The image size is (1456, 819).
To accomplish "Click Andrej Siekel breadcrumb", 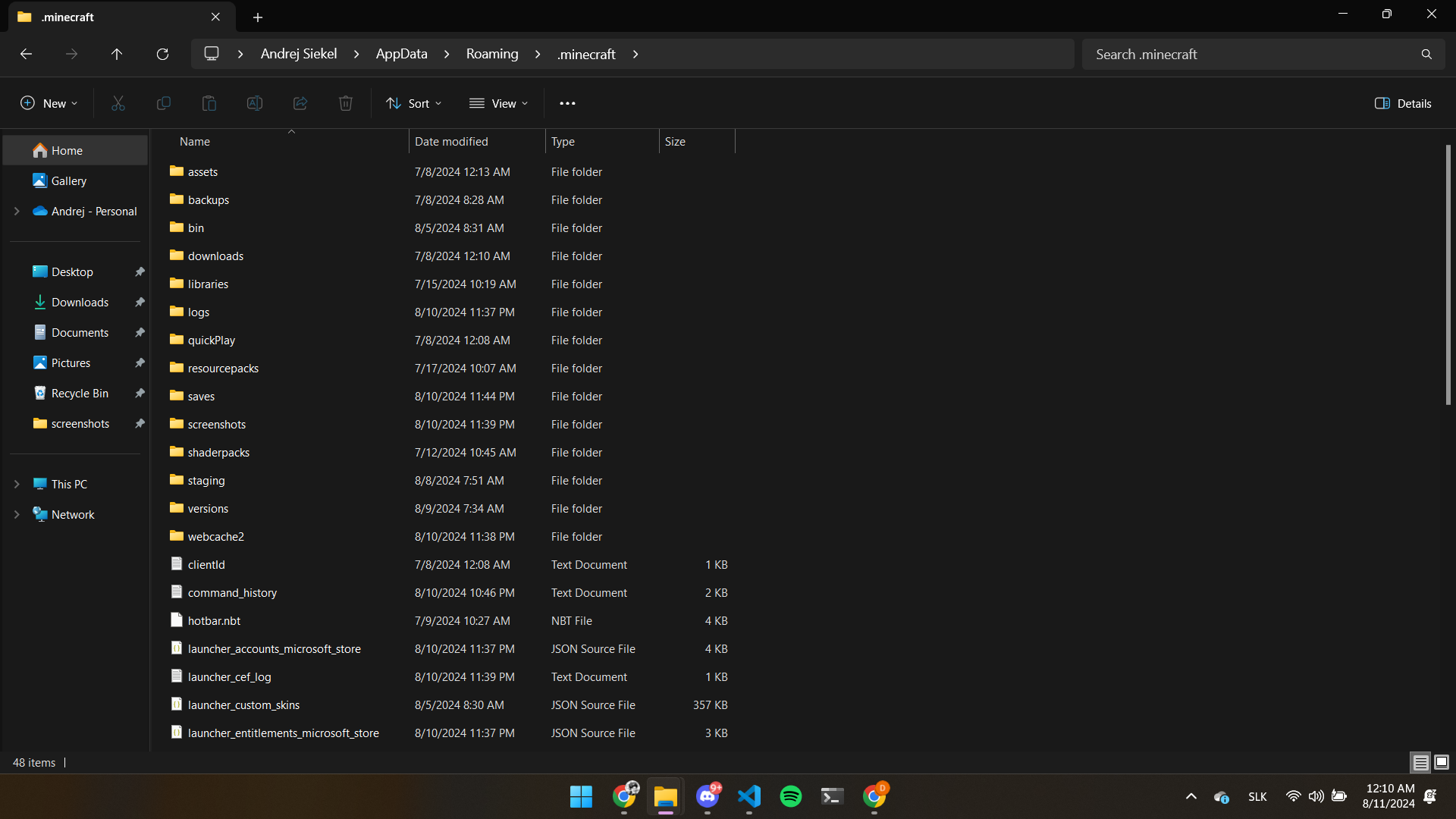I will (x=299, y=54).
